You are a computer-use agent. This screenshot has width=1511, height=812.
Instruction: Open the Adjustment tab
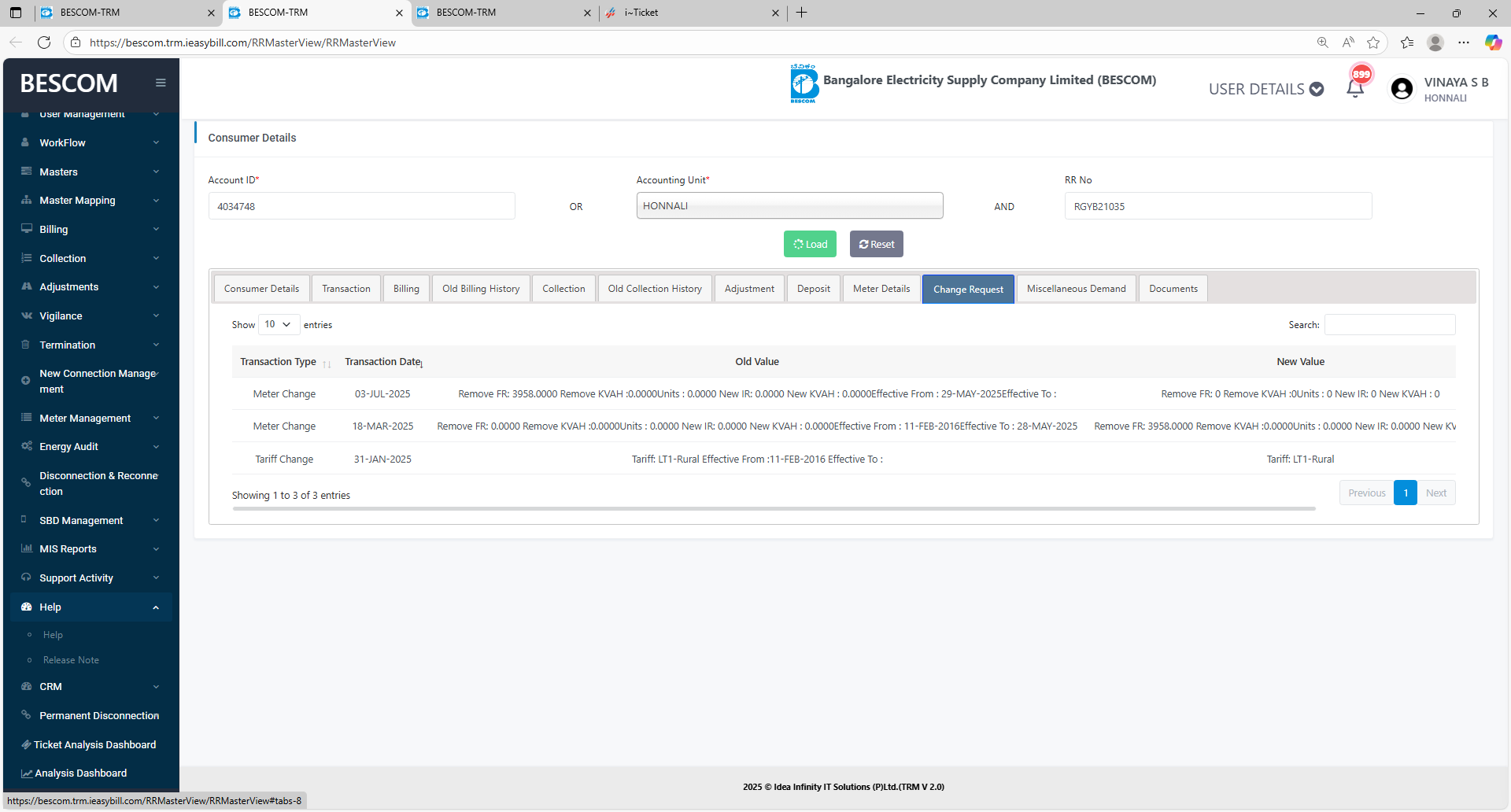pyautogui.click(x=749, y=289)
